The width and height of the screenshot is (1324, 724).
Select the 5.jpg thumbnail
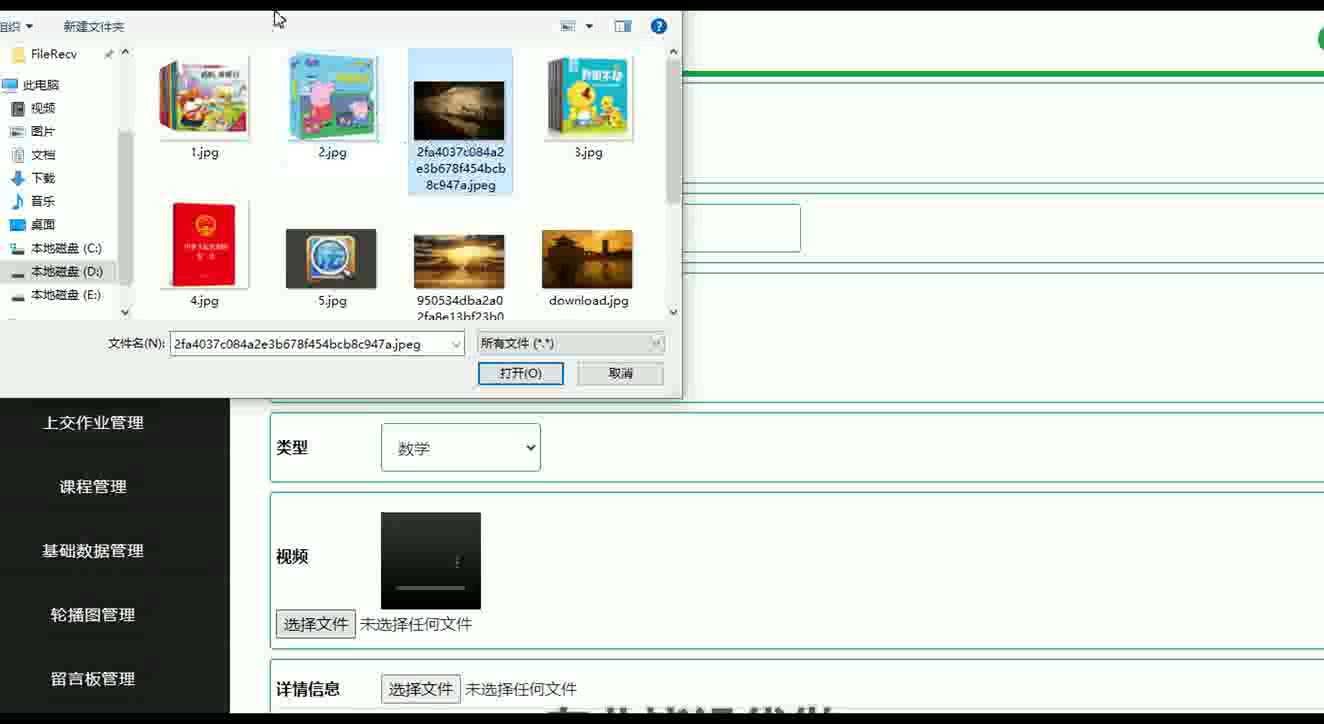click(x=331, y=259)
